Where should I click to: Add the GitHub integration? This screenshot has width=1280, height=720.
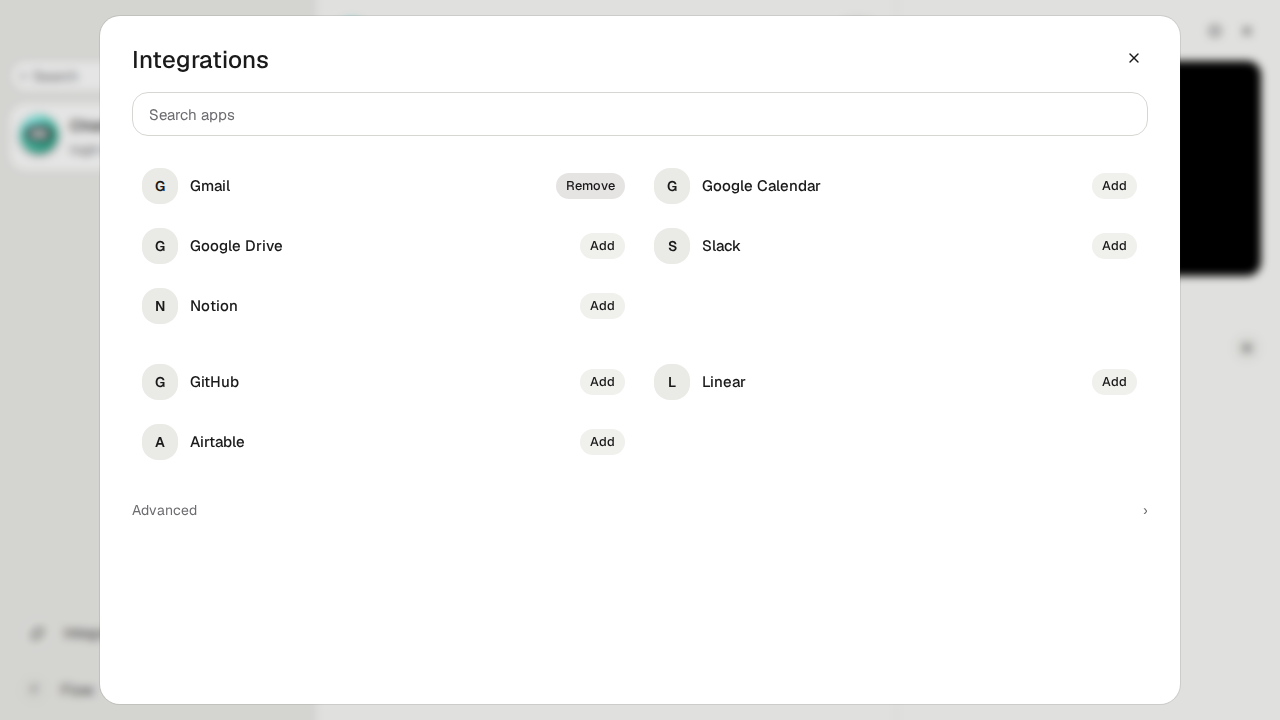(602, 382)
